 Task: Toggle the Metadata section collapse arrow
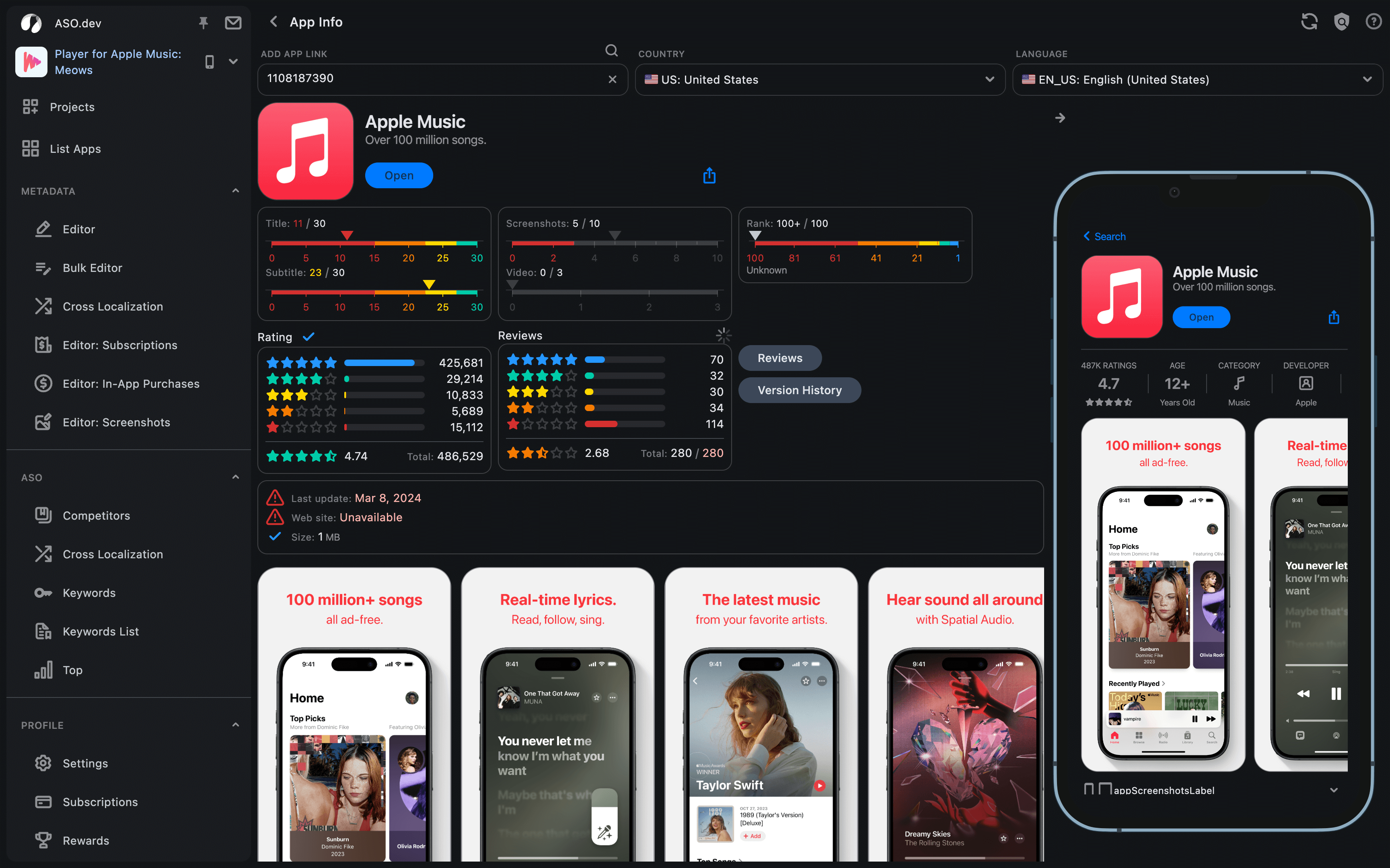click(235, 191)
